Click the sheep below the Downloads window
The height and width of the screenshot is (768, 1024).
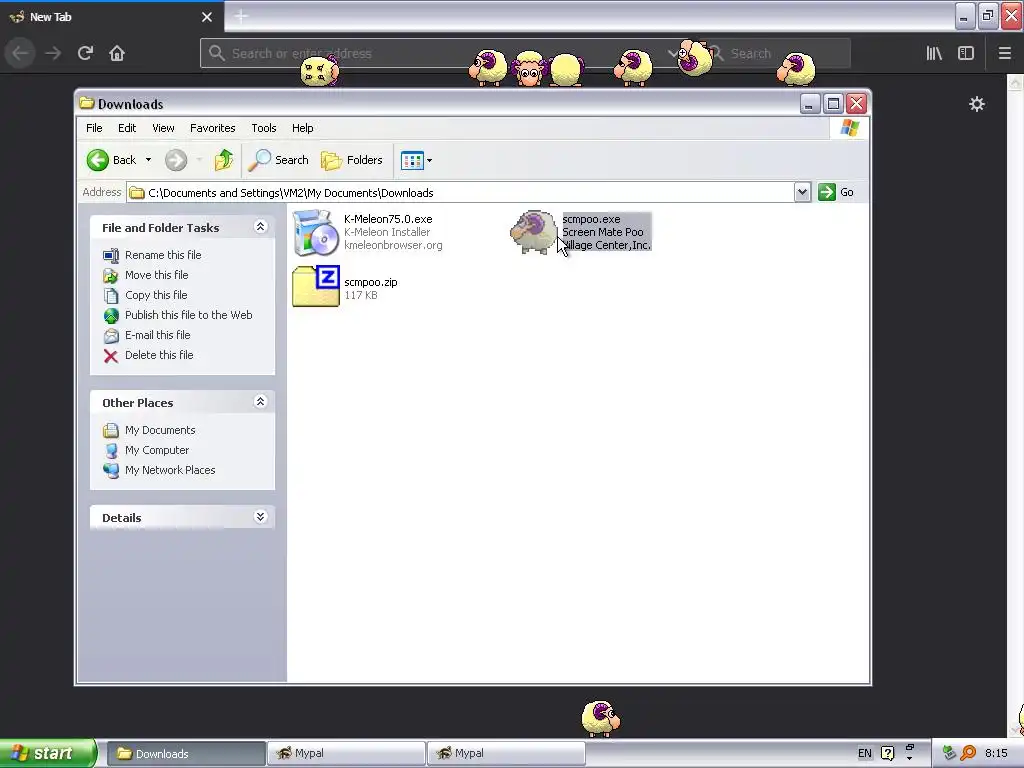click(x=601, y=718)
